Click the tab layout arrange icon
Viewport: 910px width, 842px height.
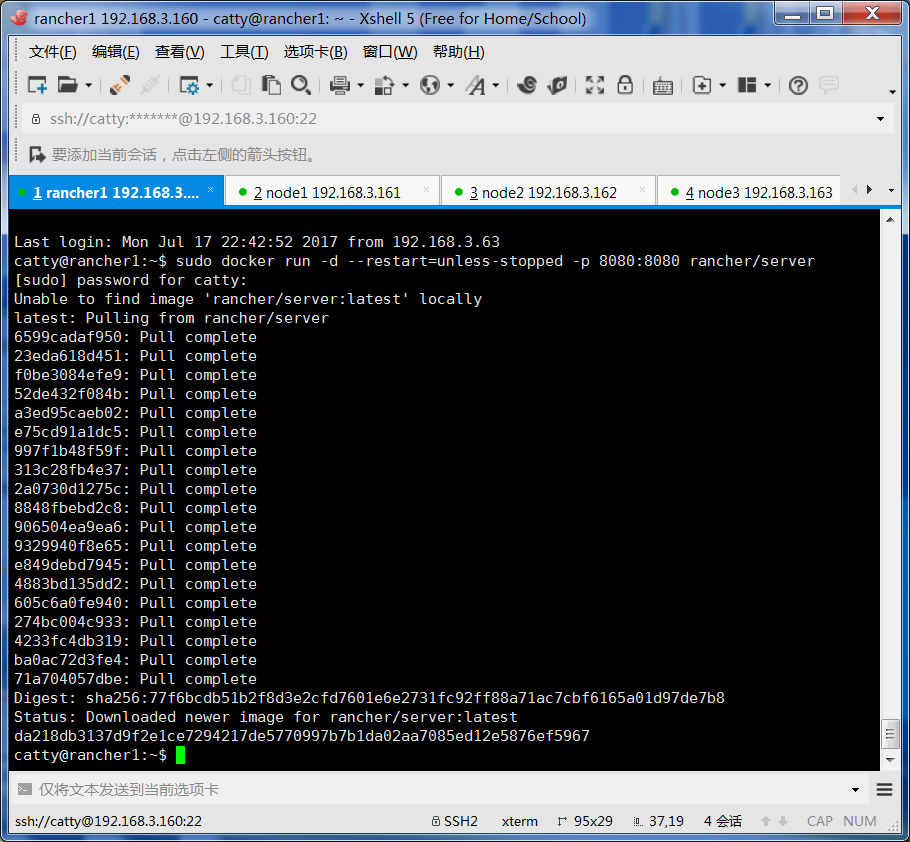(x=747, y=85)
